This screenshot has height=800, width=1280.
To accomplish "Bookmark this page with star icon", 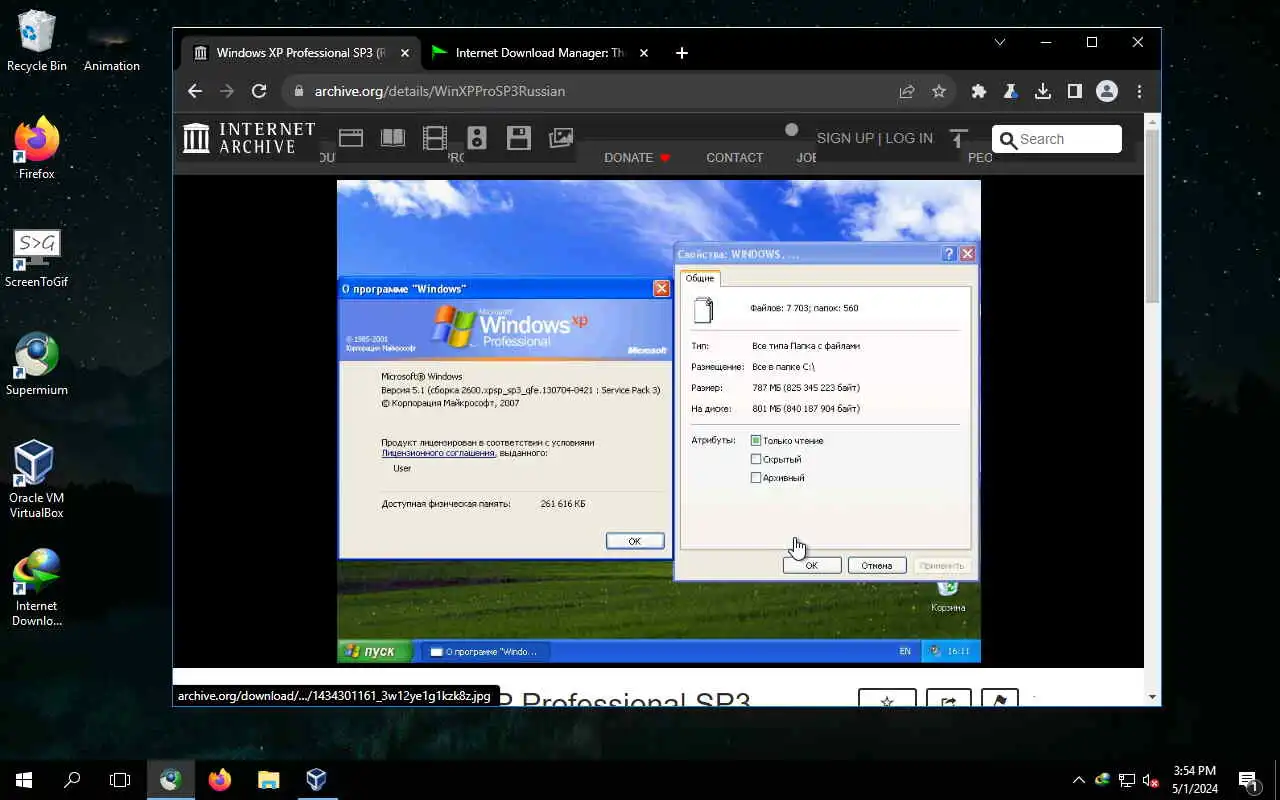I will 939,91.
